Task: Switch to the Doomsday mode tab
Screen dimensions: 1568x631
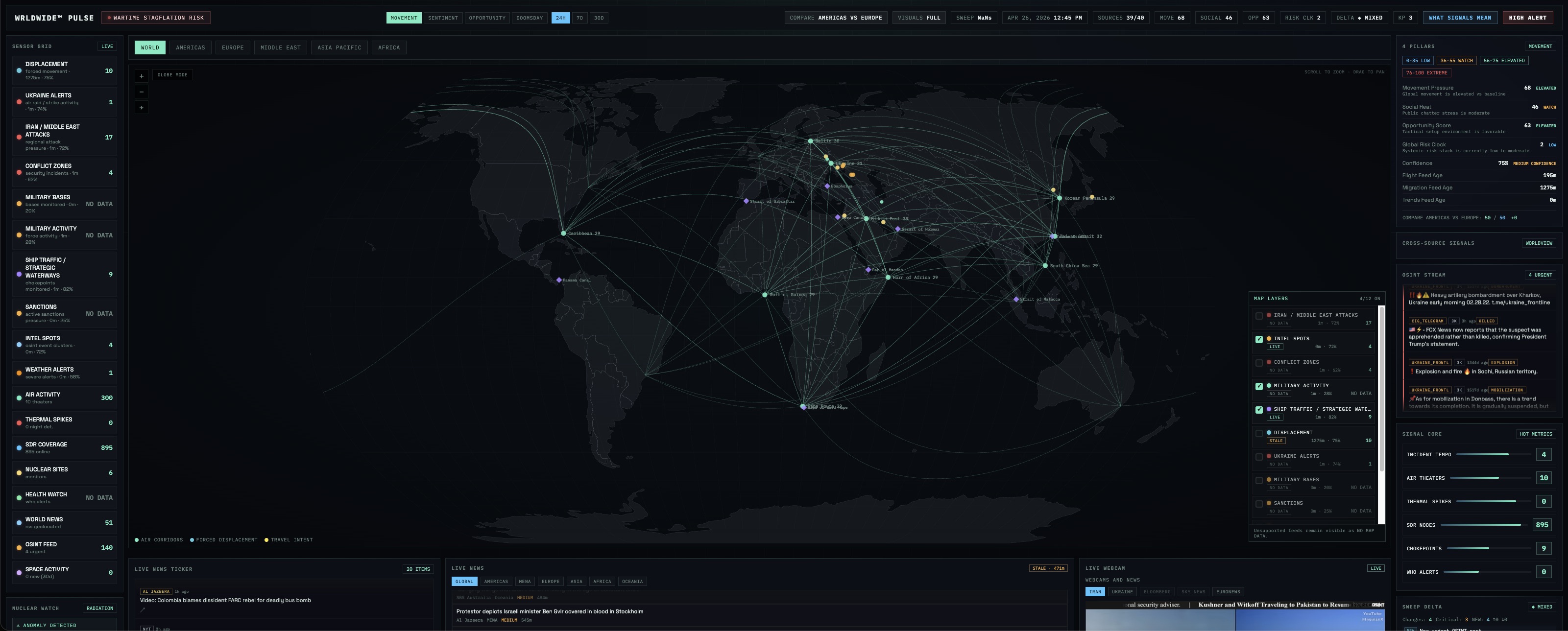Action: (529, 18)
